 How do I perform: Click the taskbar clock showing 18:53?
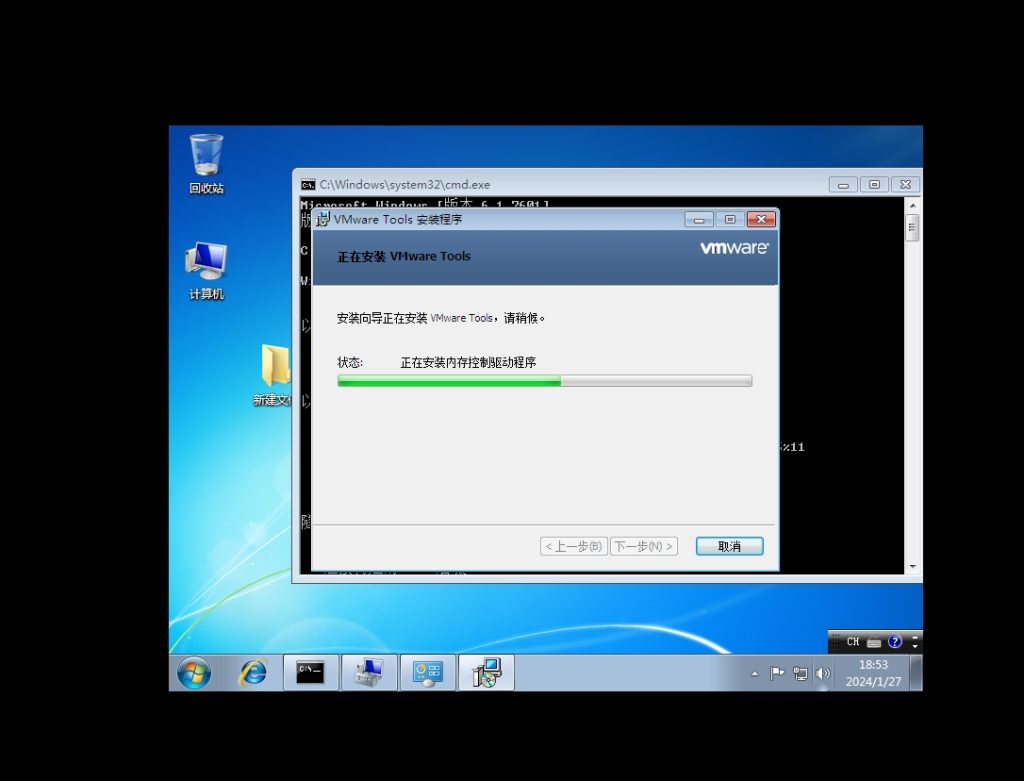873,673
